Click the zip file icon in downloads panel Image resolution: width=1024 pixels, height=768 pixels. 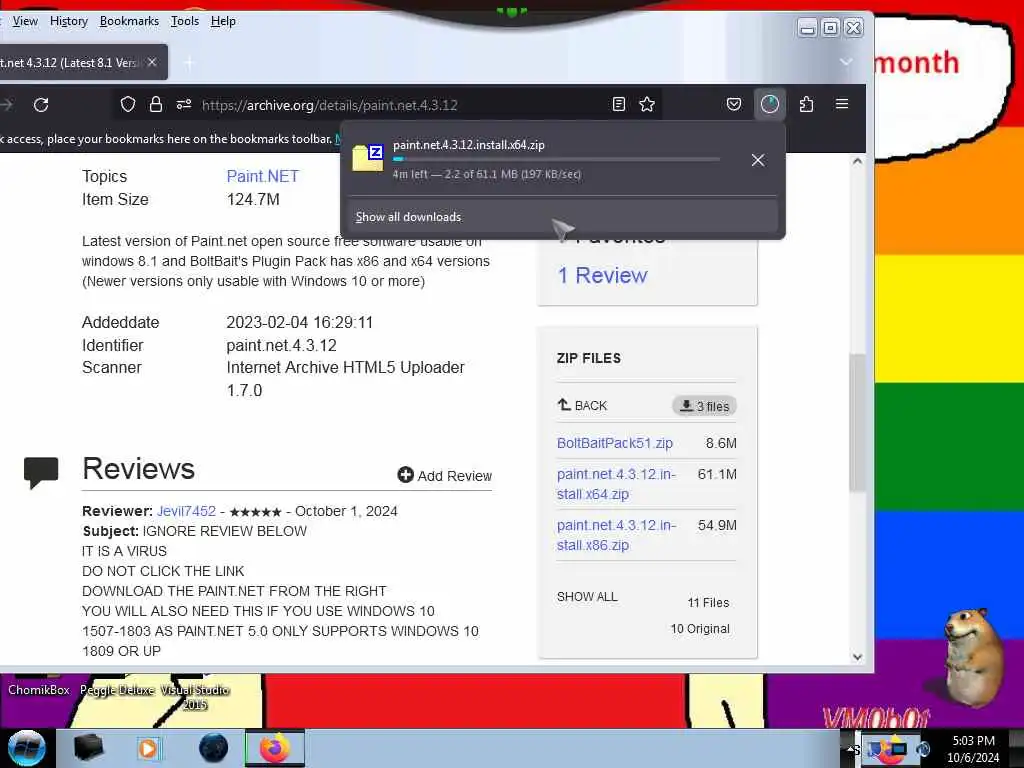368,157
